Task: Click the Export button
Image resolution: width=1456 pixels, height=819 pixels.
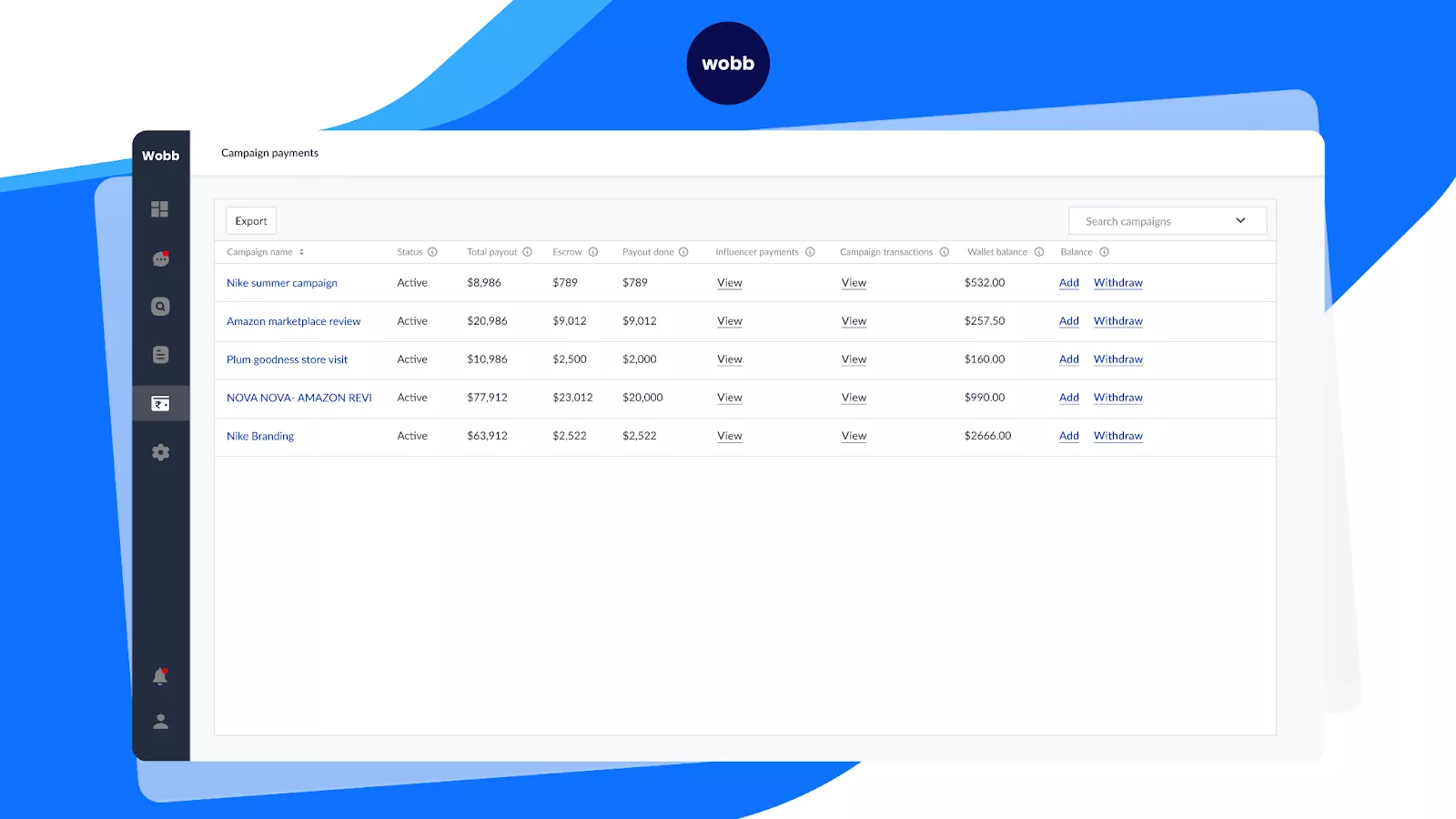Action: point(251,221)
